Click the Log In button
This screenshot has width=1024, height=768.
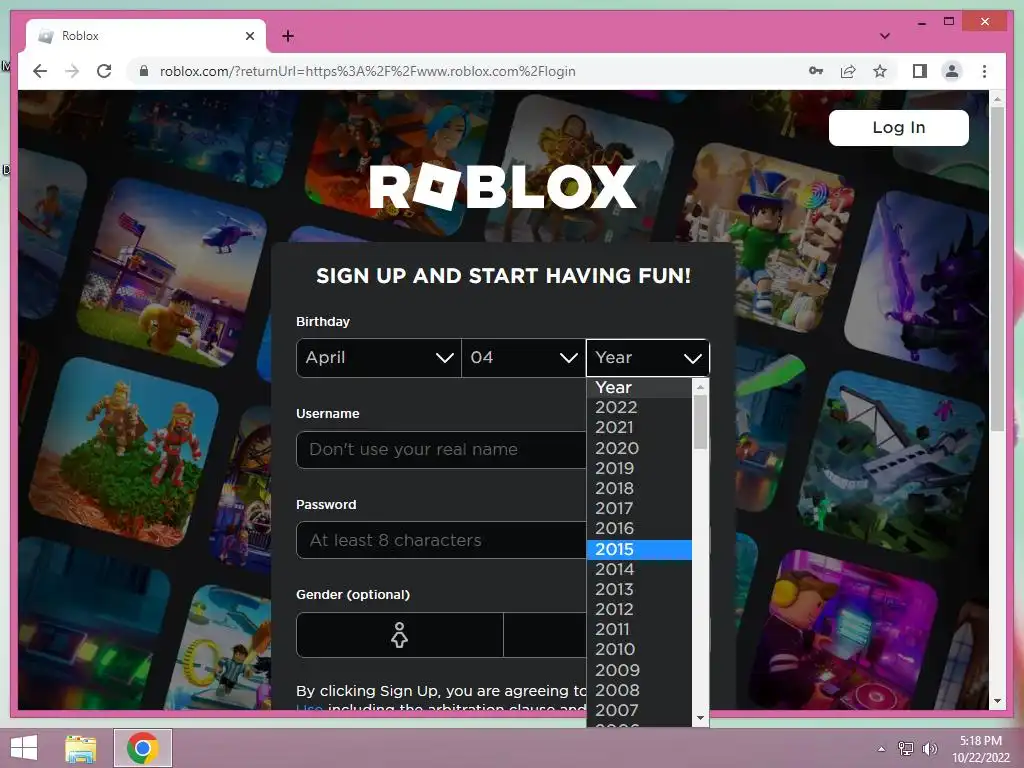(899, 127)
